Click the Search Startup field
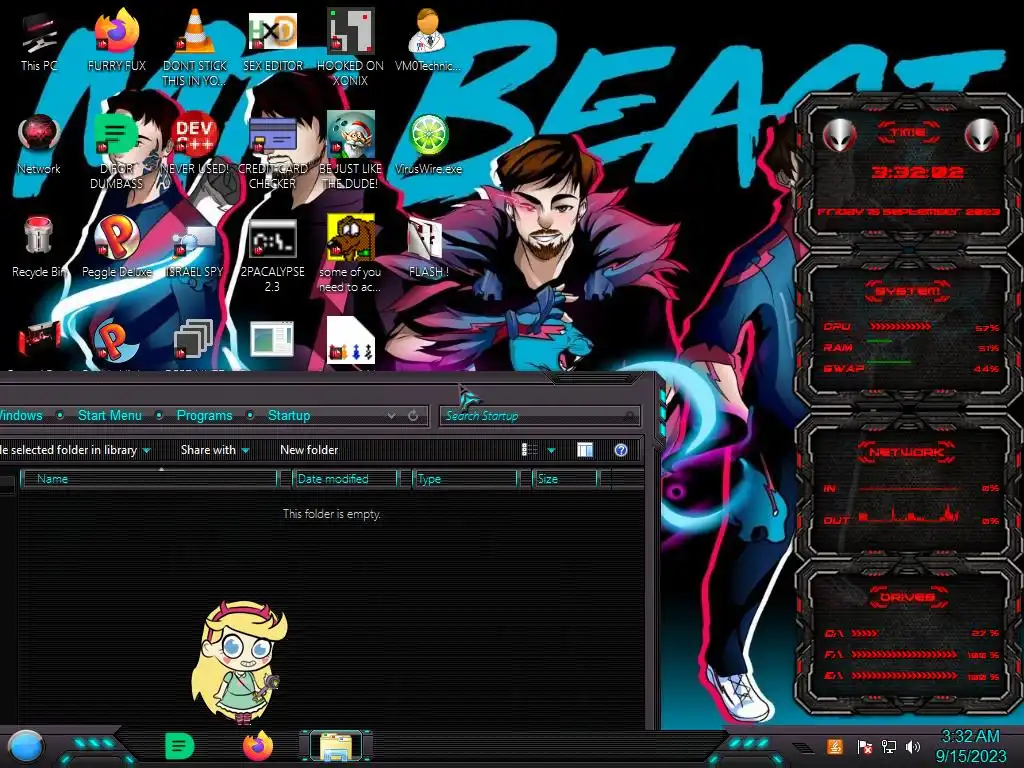The image size is (1024, 768). tap(539, 416)
